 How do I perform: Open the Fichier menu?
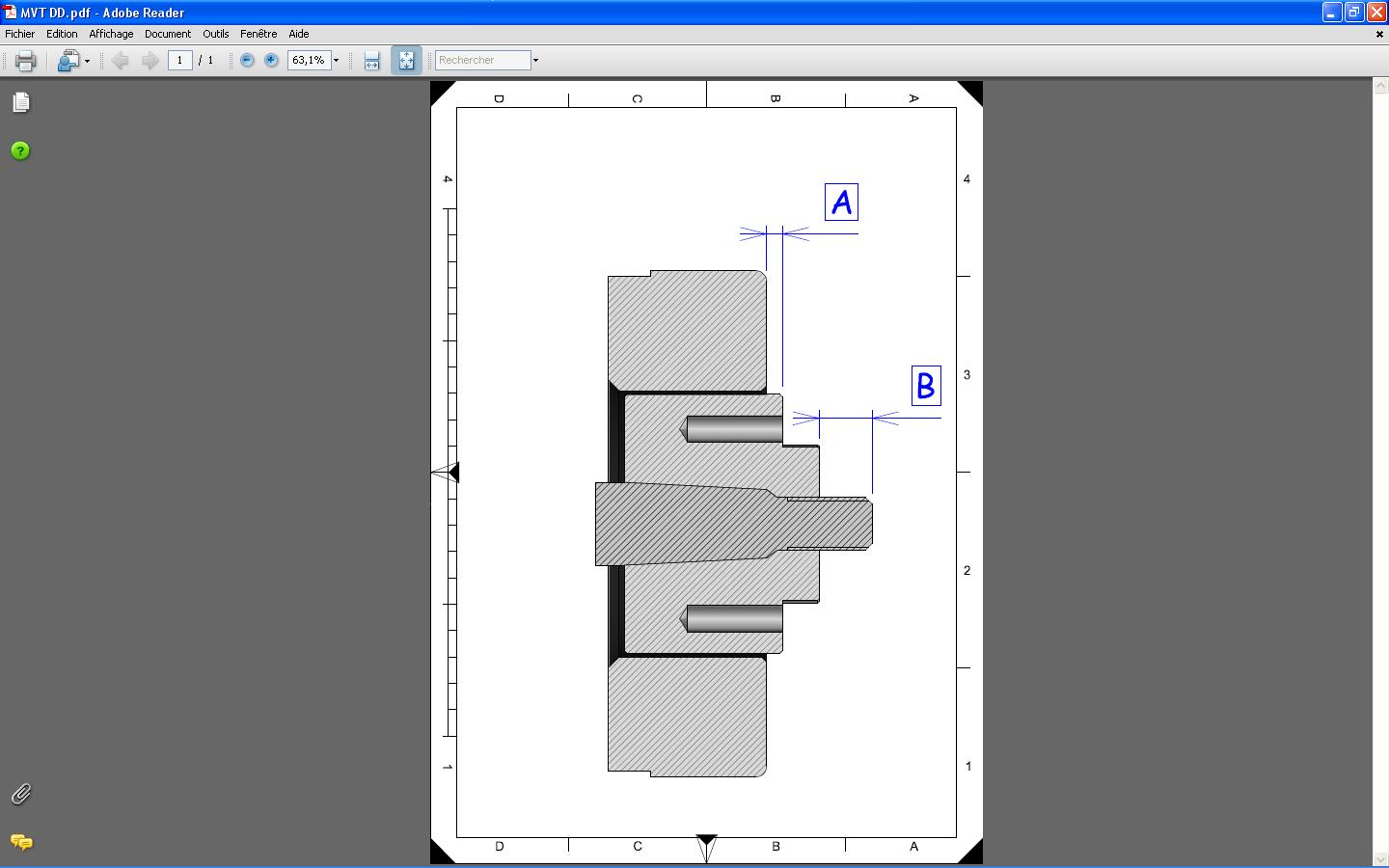click(x=19, y=34)
